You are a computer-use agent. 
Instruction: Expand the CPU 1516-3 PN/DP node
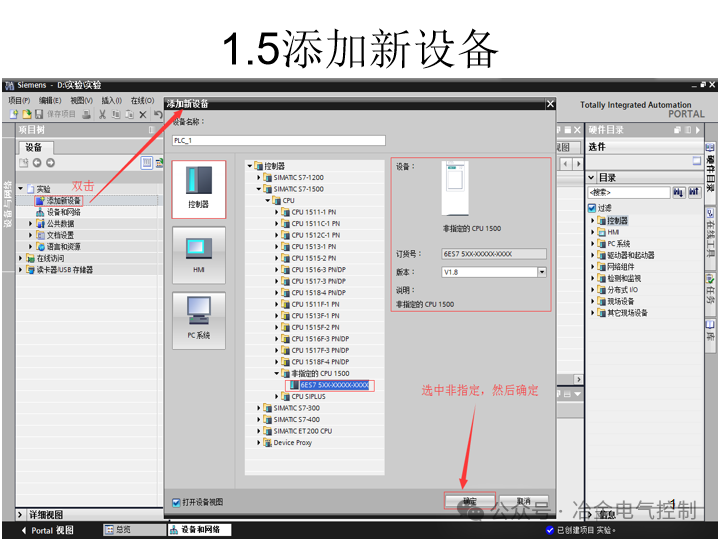pos(276,270)
